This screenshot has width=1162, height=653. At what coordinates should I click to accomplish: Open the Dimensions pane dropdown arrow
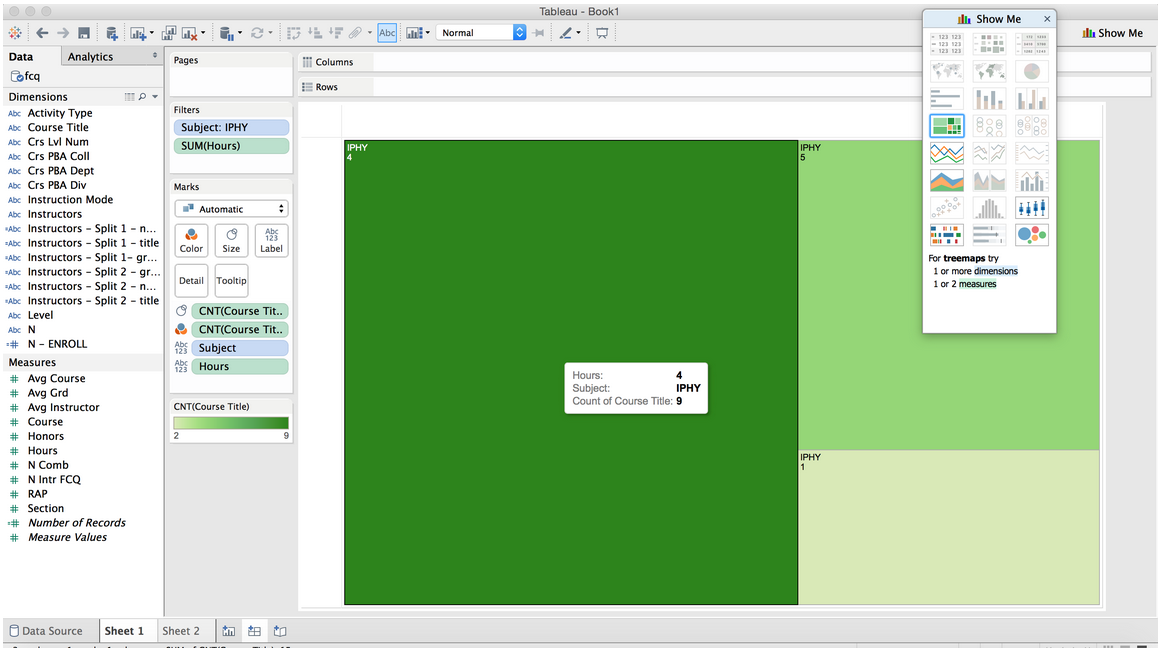[155, 97]
